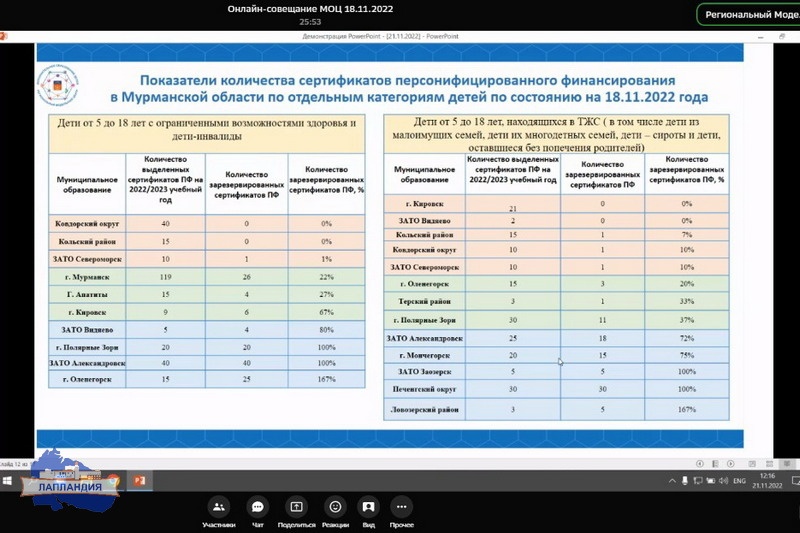Click the meeting timer 25:53
Screen dimensions: 800x533
[x=310, y=22]
